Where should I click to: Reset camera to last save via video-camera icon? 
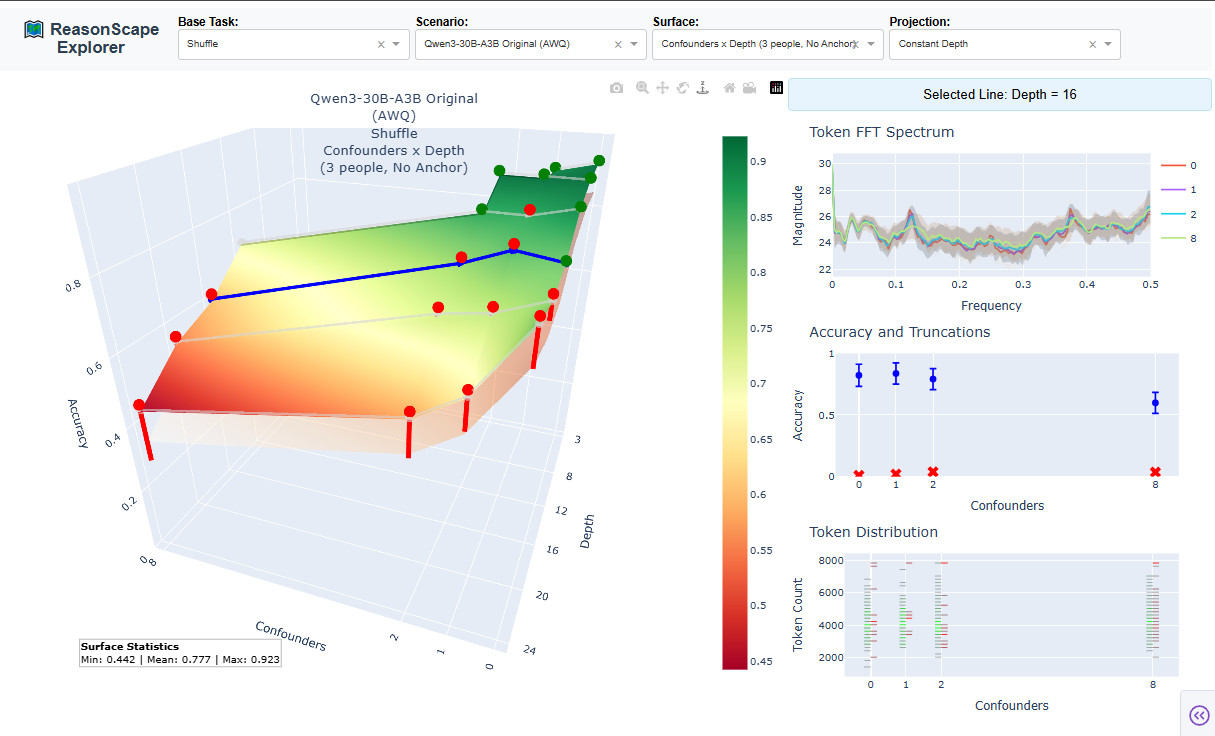tap(749, 88)
